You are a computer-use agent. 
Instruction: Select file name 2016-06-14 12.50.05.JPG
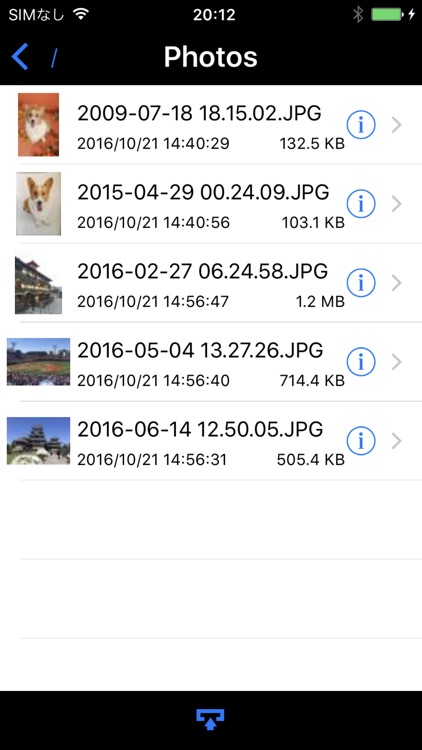tap(200, 429)
